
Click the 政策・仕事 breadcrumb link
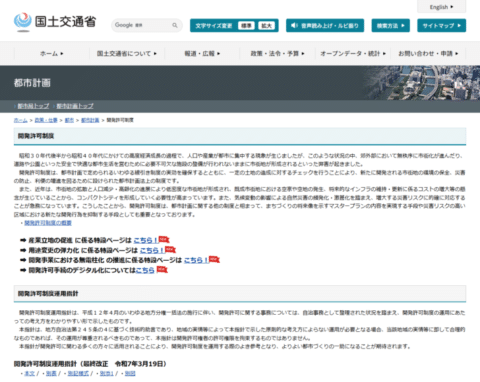pyautogui.click(x=46, y=120)
